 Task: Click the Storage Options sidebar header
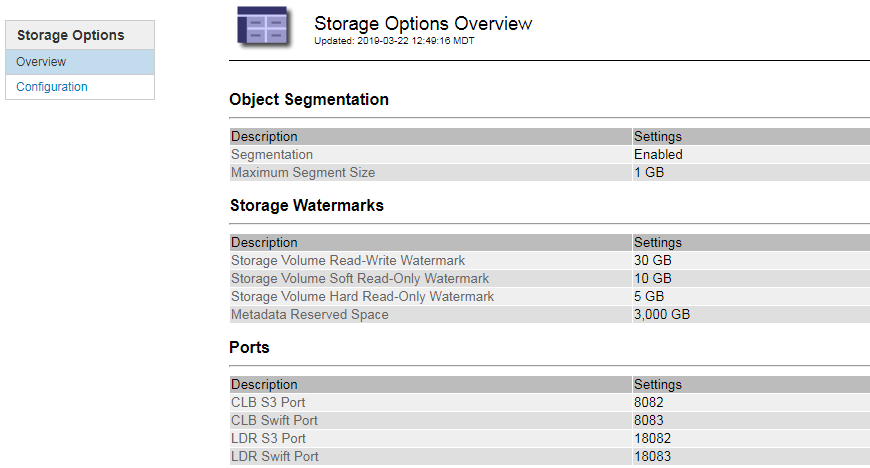(x=71, y=35)
